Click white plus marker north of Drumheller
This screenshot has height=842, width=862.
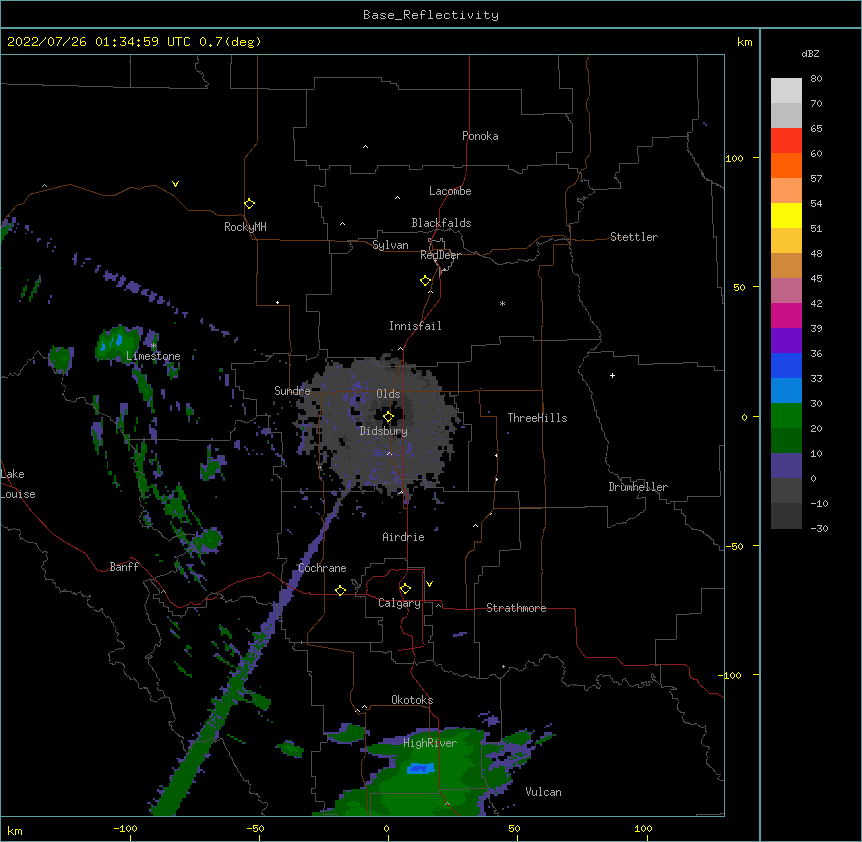point(612,375)
